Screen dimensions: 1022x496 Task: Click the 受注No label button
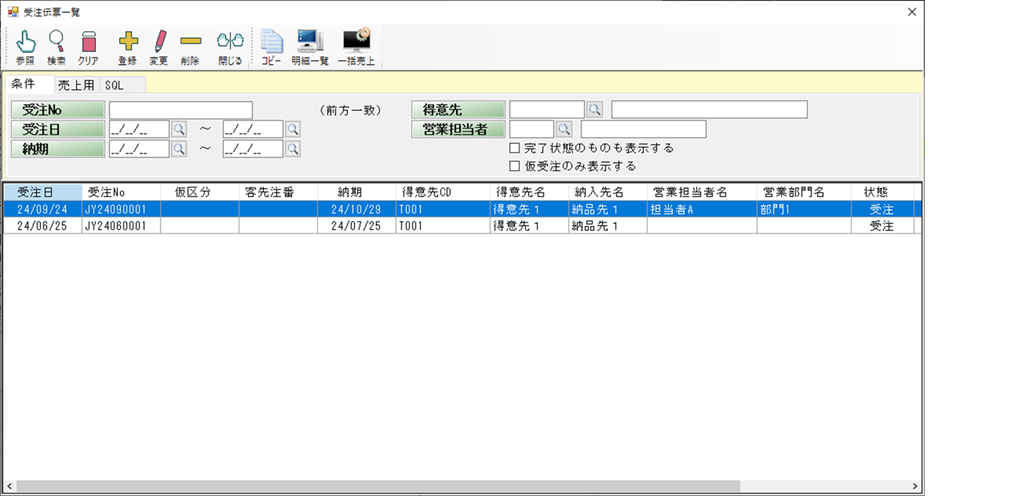pos(57,109)
